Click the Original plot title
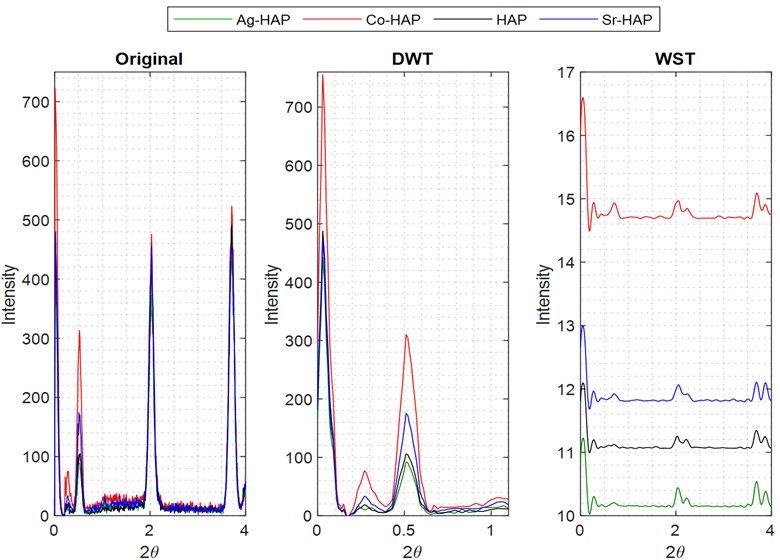 pos(149,59)
